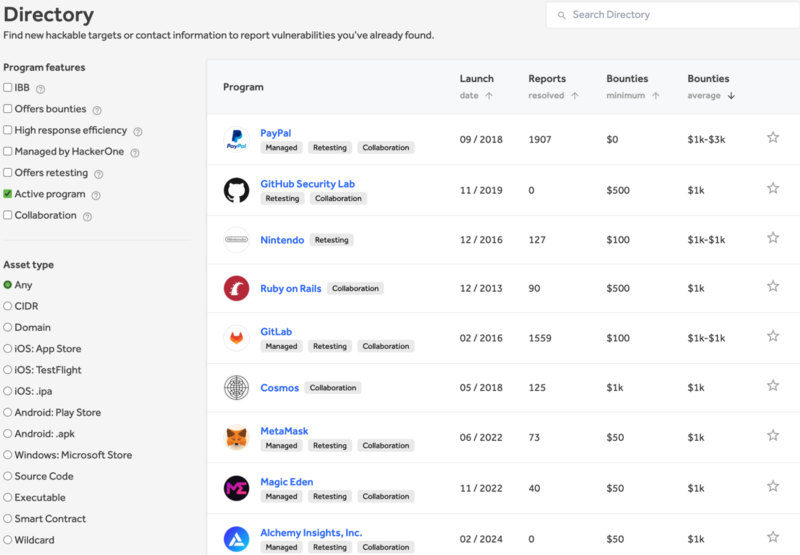
Task: Select the Source Code asset type
Action: click(x=8, y=476)
